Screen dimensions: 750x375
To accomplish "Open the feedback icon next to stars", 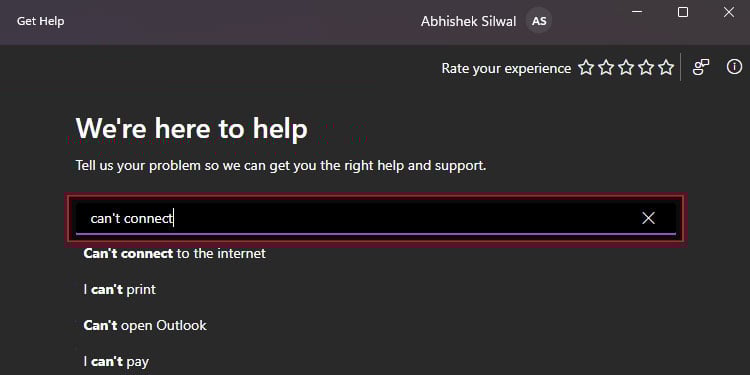I will click(x=701, y=67).
